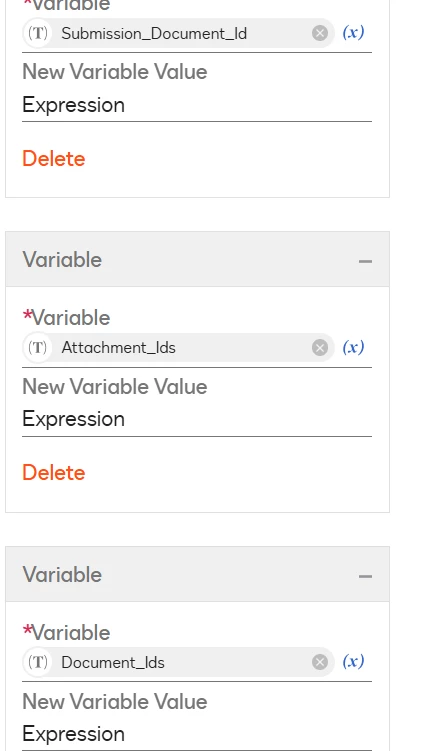Collapse the Variable section containing Document_Ids
The height and width of the screenshot is (751, 422).
pyautogui.click(x=365, y=576)
